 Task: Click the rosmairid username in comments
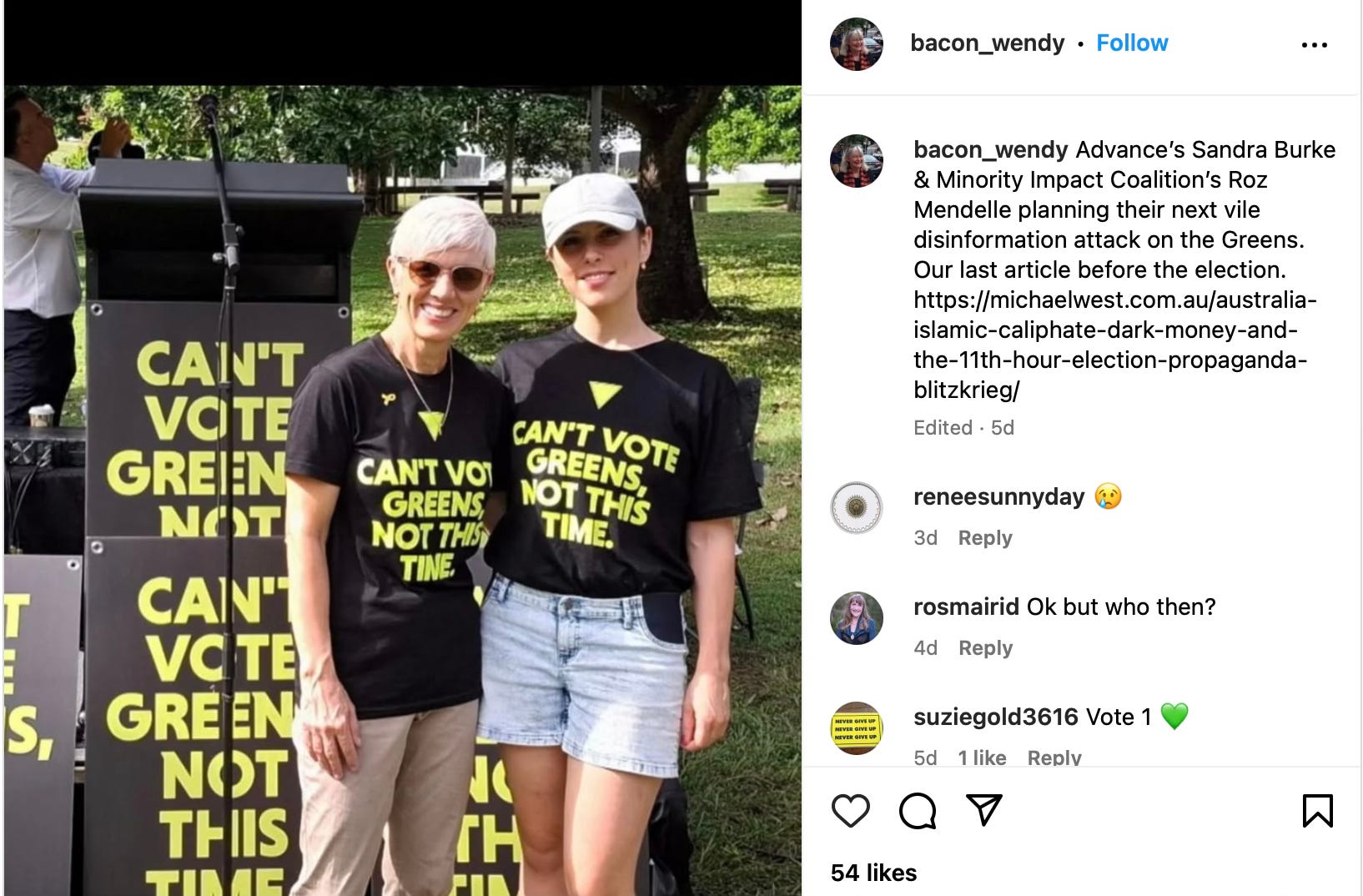pos(966,607)
